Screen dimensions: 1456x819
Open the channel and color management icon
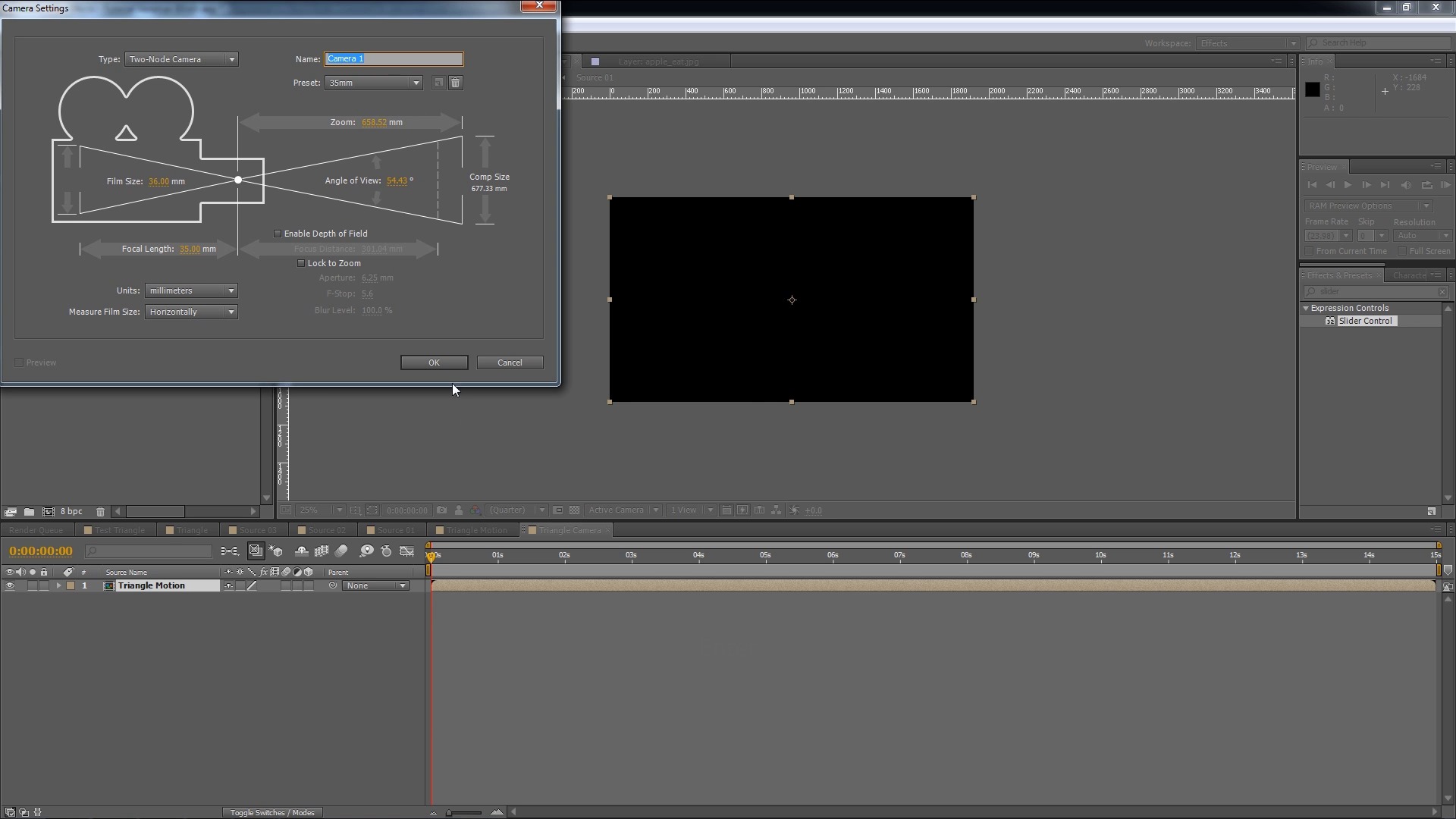pyautogui.click(x=475, y=510)
